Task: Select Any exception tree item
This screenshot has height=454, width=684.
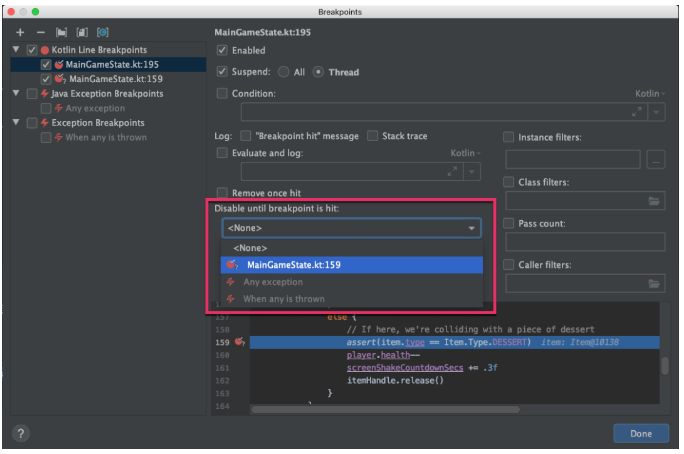Action: pyautogui.click(x=95, y=108)
